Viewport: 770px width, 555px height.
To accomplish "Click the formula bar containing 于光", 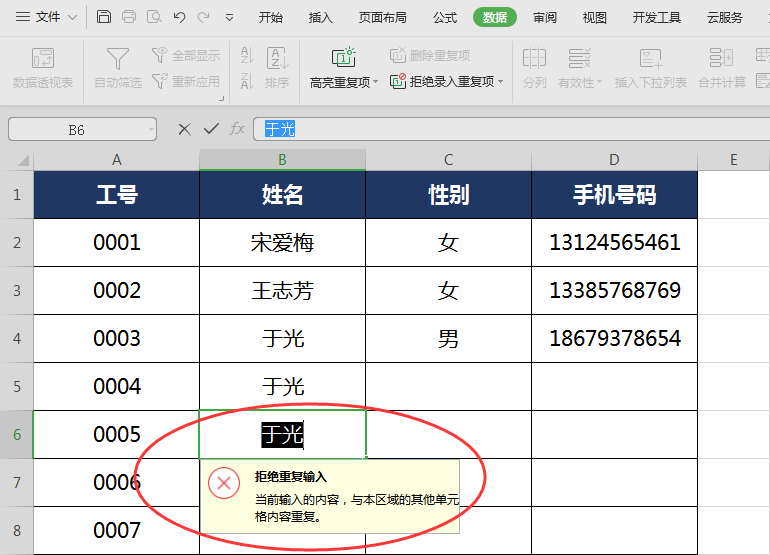I will coord(511,130).
